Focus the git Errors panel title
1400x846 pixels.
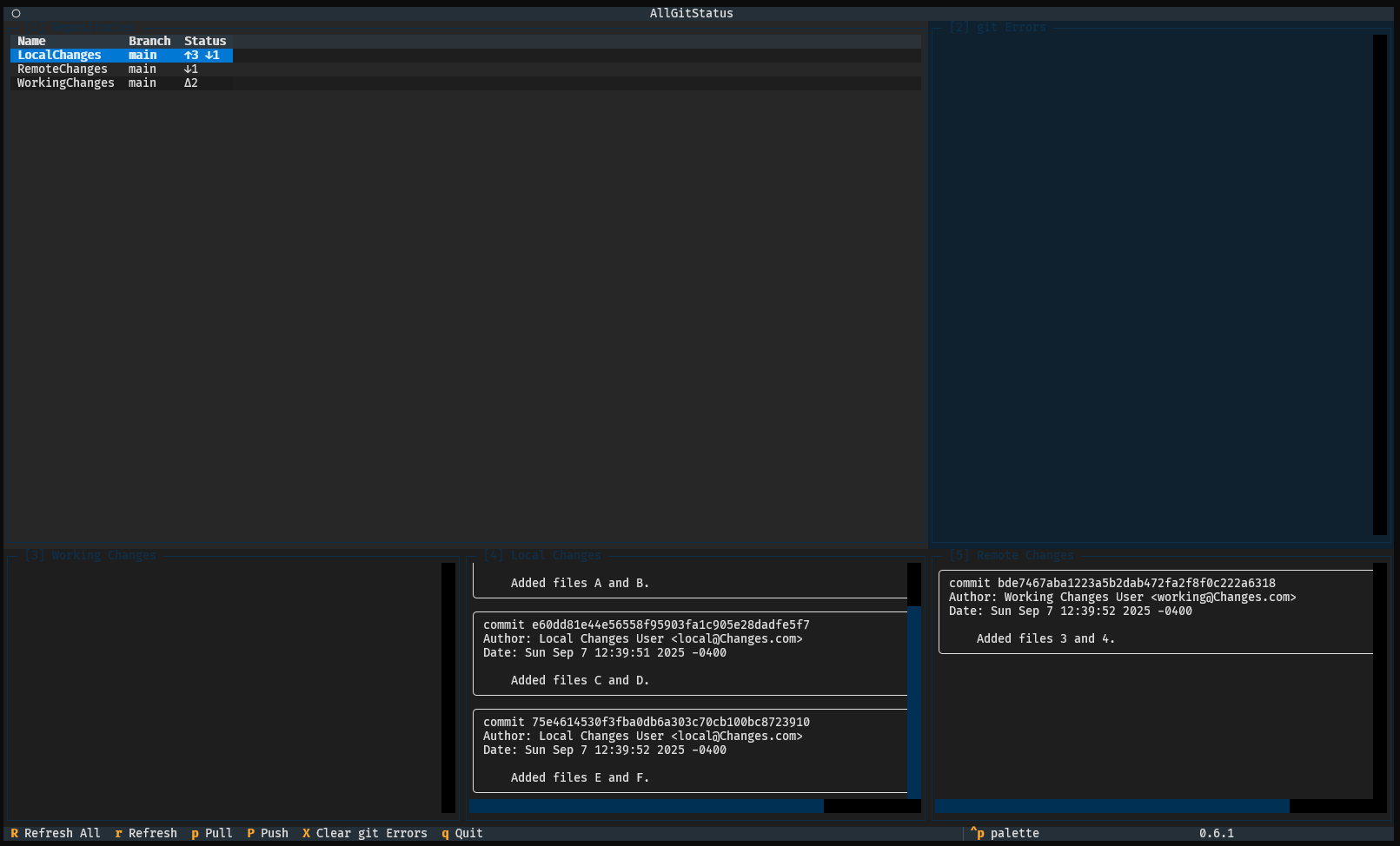998,27
